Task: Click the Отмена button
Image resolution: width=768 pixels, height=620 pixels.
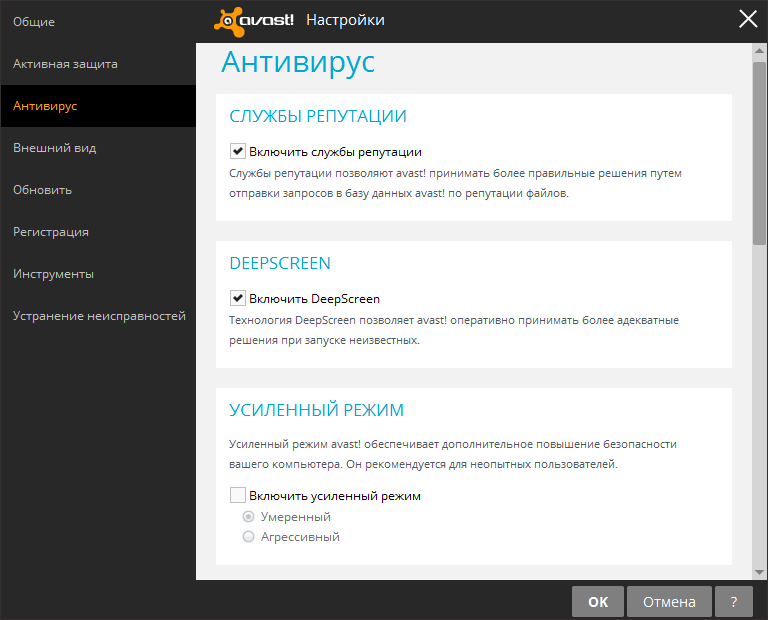Action: 669,601
